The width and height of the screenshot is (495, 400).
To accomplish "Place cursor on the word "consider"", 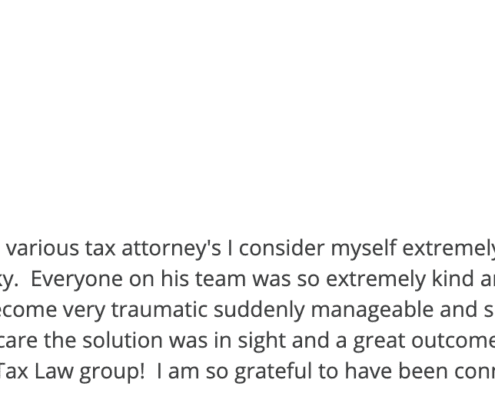I will pyautogui.click(x=282, y=248).
